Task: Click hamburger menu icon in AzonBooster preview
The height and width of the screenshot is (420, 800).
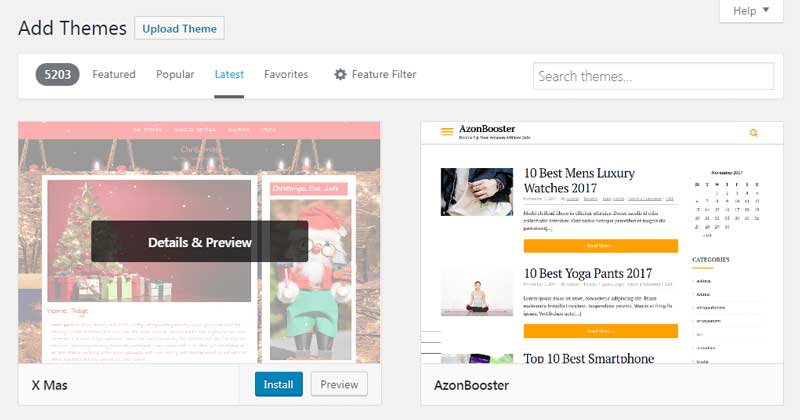Action: (x=445, y=133)
